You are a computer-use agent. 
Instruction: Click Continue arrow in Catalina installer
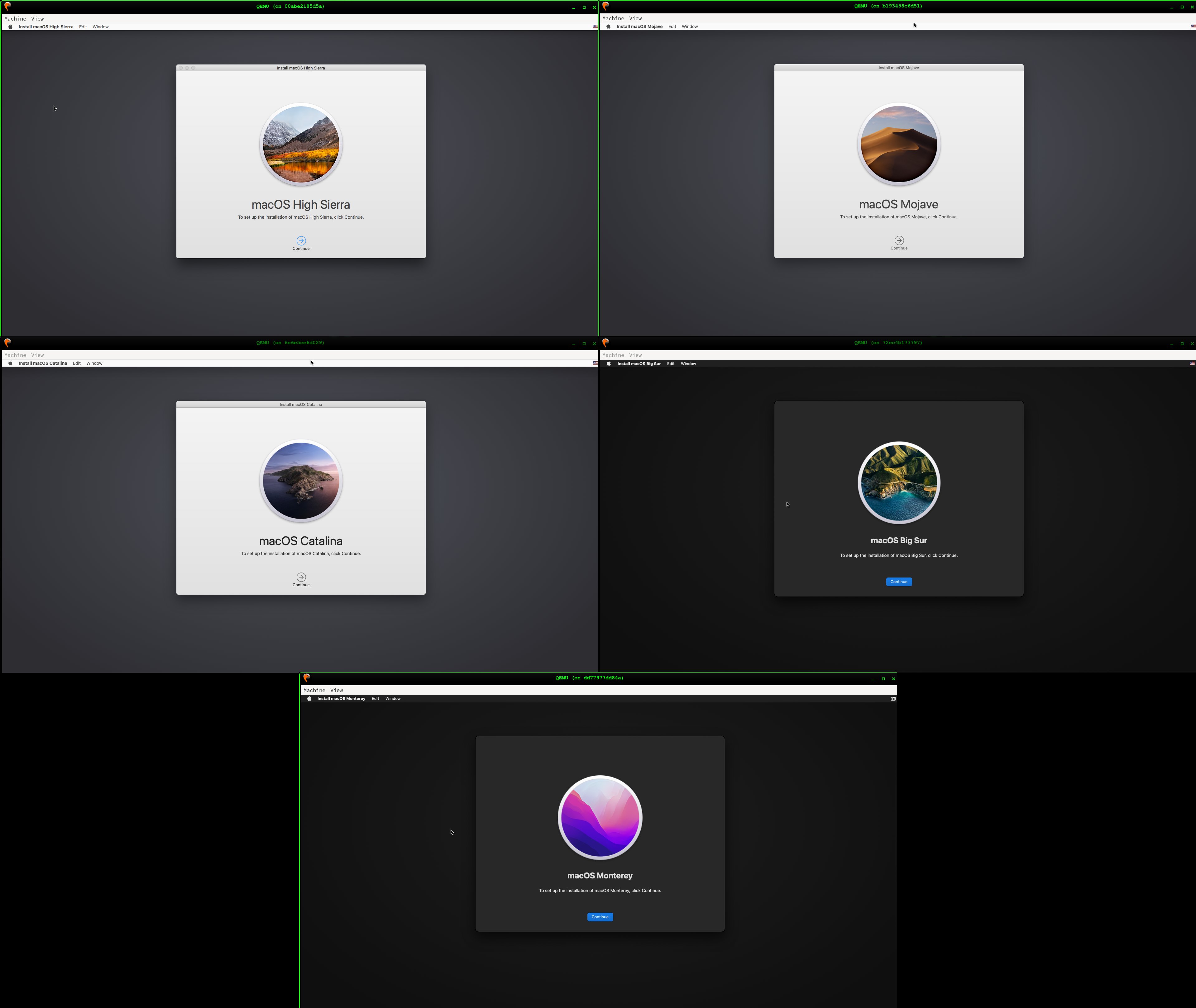coord(301,577)
